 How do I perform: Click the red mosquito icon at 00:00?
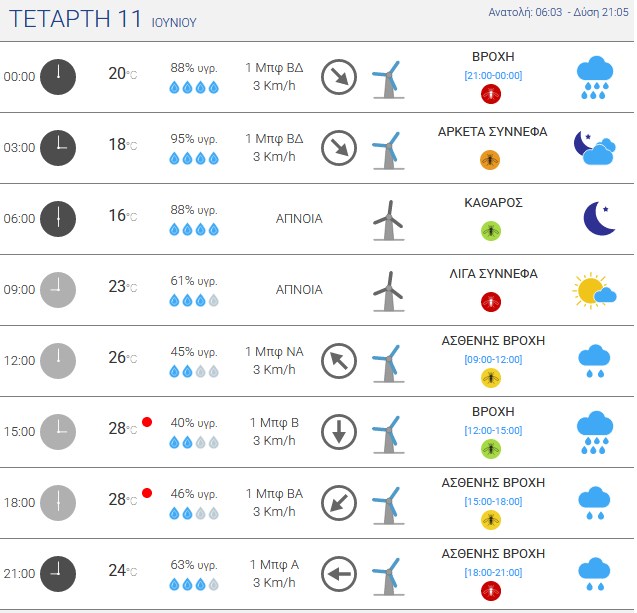[x=491, y=94]
